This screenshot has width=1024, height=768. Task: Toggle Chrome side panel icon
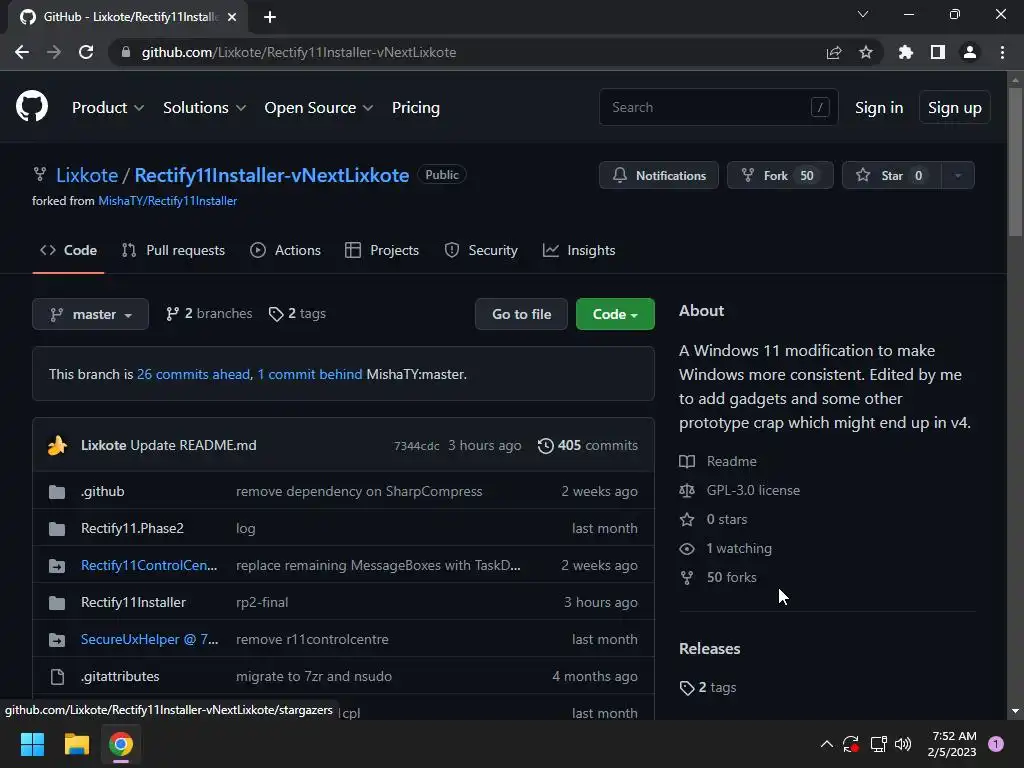[937, 52]
